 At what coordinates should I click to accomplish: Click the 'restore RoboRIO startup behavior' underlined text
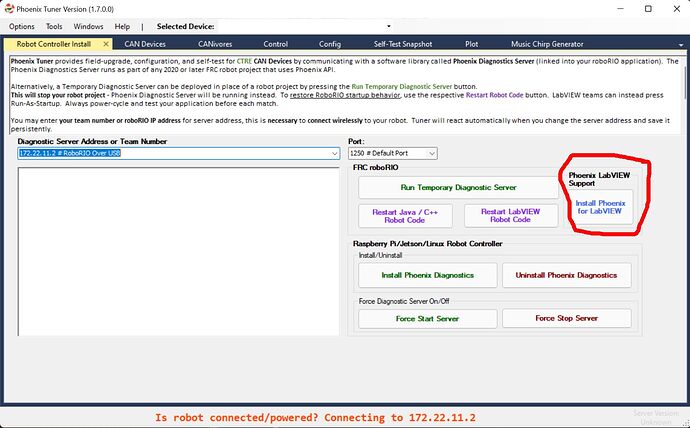[x=345, y=95]
